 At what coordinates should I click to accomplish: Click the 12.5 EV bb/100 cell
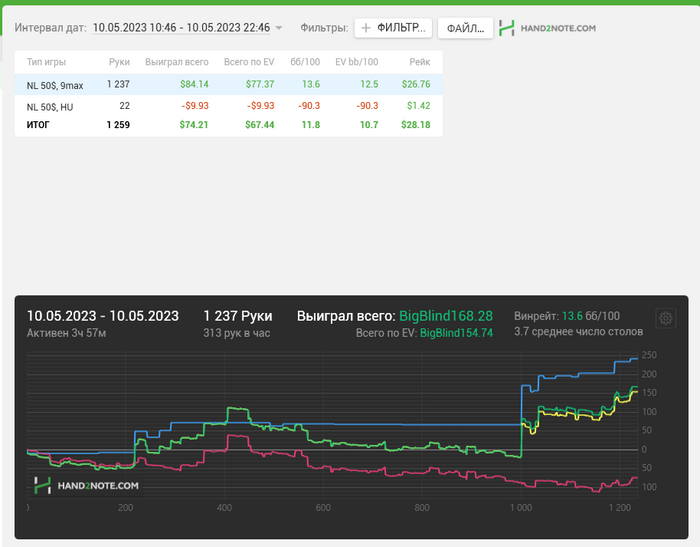[x=369, y=84]
